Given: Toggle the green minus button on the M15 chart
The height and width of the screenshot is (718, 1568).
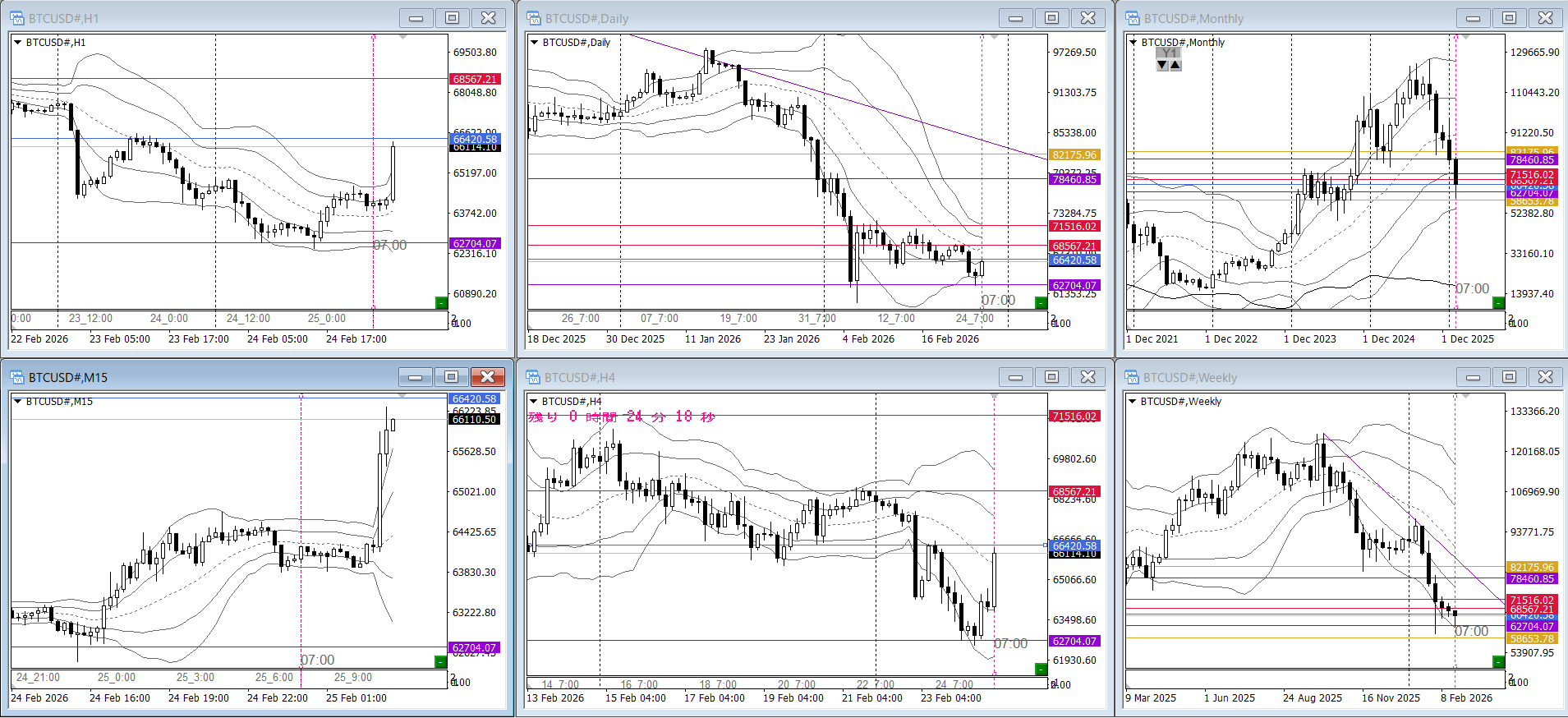Looking at the screenshot, I should (x=440, y=662).
